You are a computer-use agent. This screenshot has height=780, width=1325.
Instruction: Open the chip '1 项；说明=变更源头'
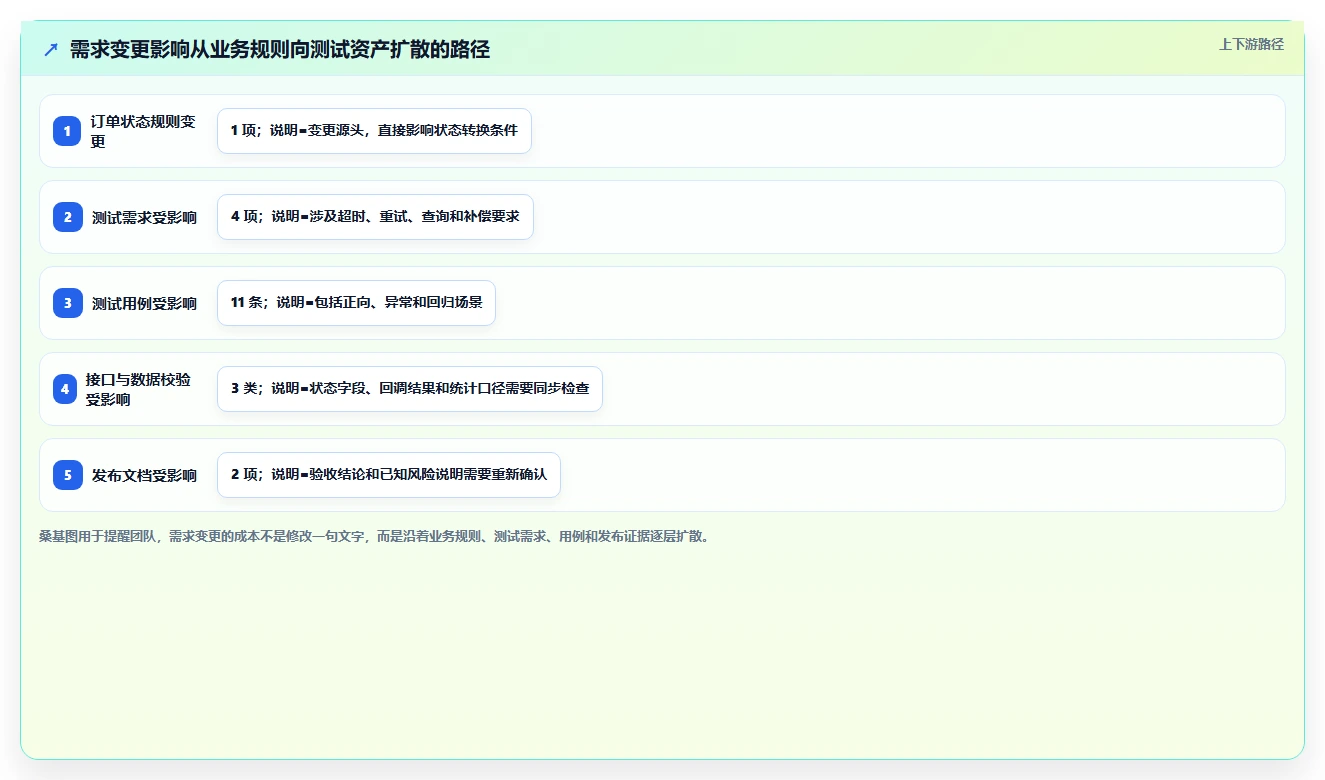(374, 131)
